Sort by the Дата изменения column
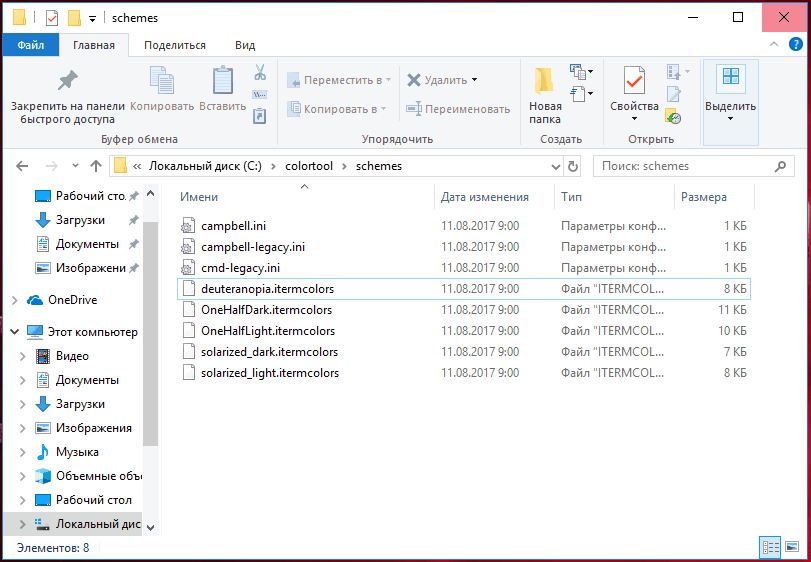Viewport: 811px width, 562px height. click(494, 197)
